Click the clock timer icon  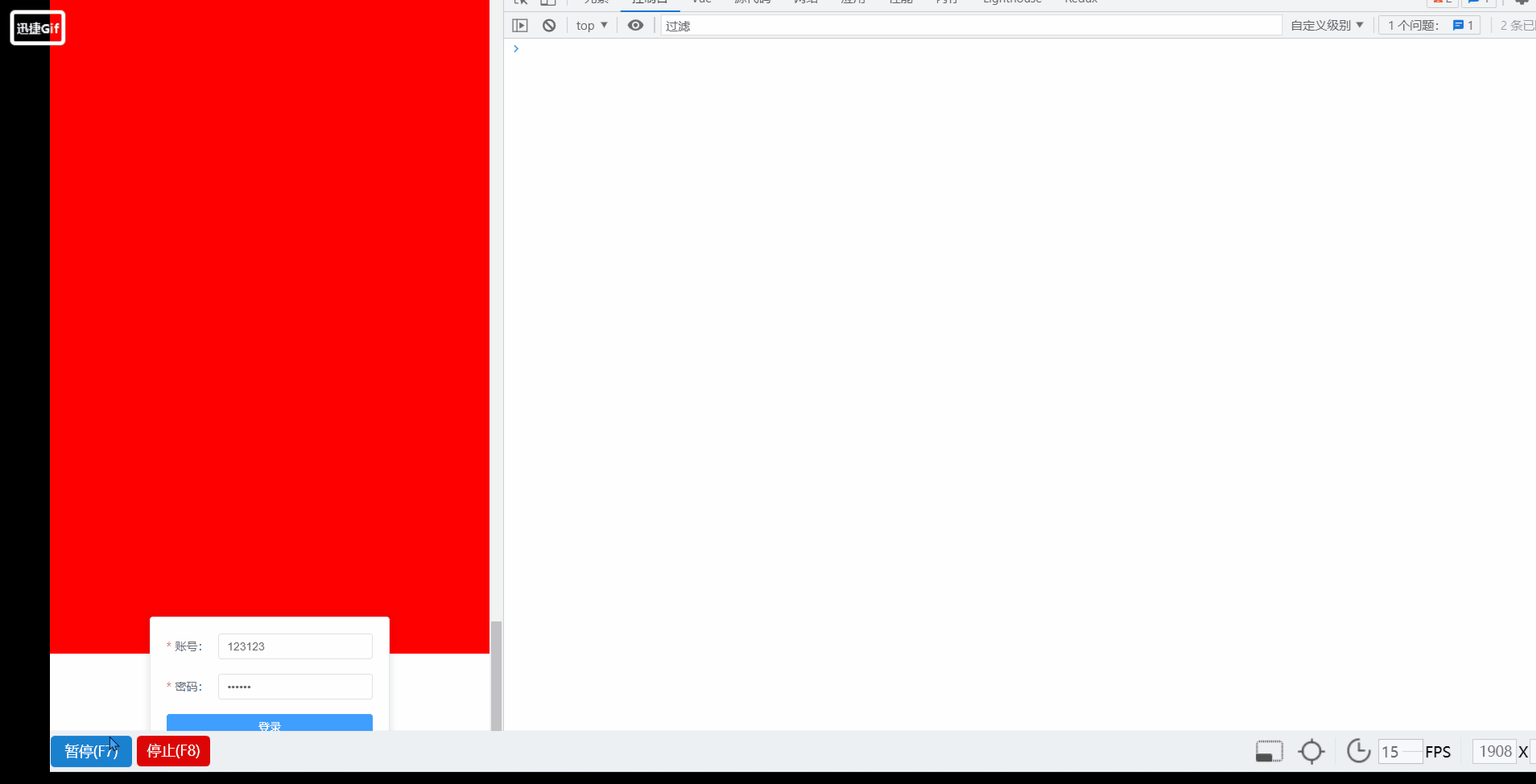pos(1359,751)
